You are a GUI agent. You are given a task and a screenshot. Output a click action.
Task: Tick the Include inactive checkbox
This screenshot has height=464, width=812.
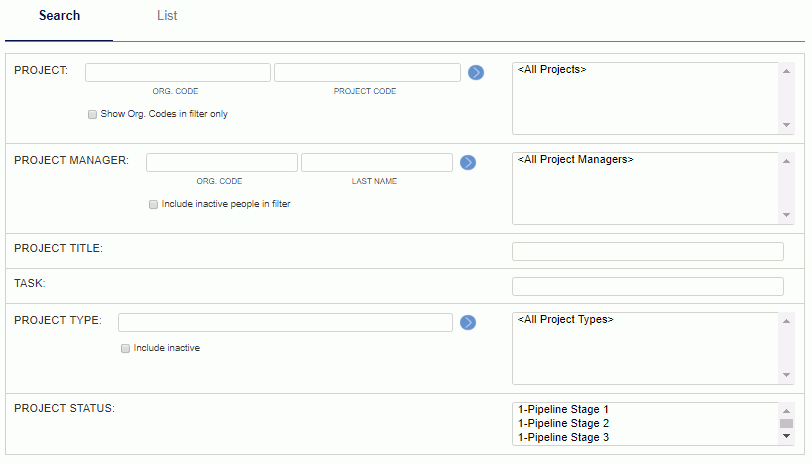pyautogui.click(x=125, y=349)
